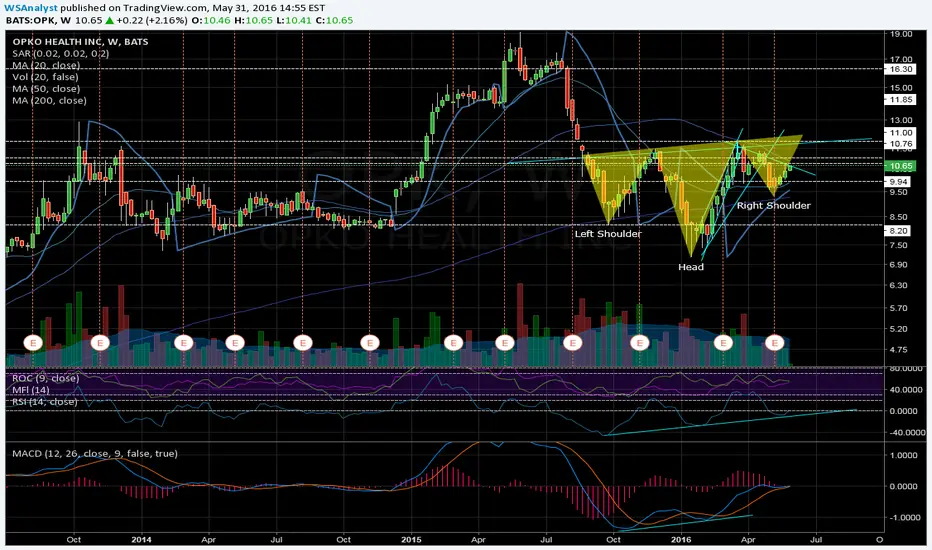The height and width of the screenshot is (550, 932).
Task: Click the -1.0000 MACD scale value
Action: [x=905, y=518]
